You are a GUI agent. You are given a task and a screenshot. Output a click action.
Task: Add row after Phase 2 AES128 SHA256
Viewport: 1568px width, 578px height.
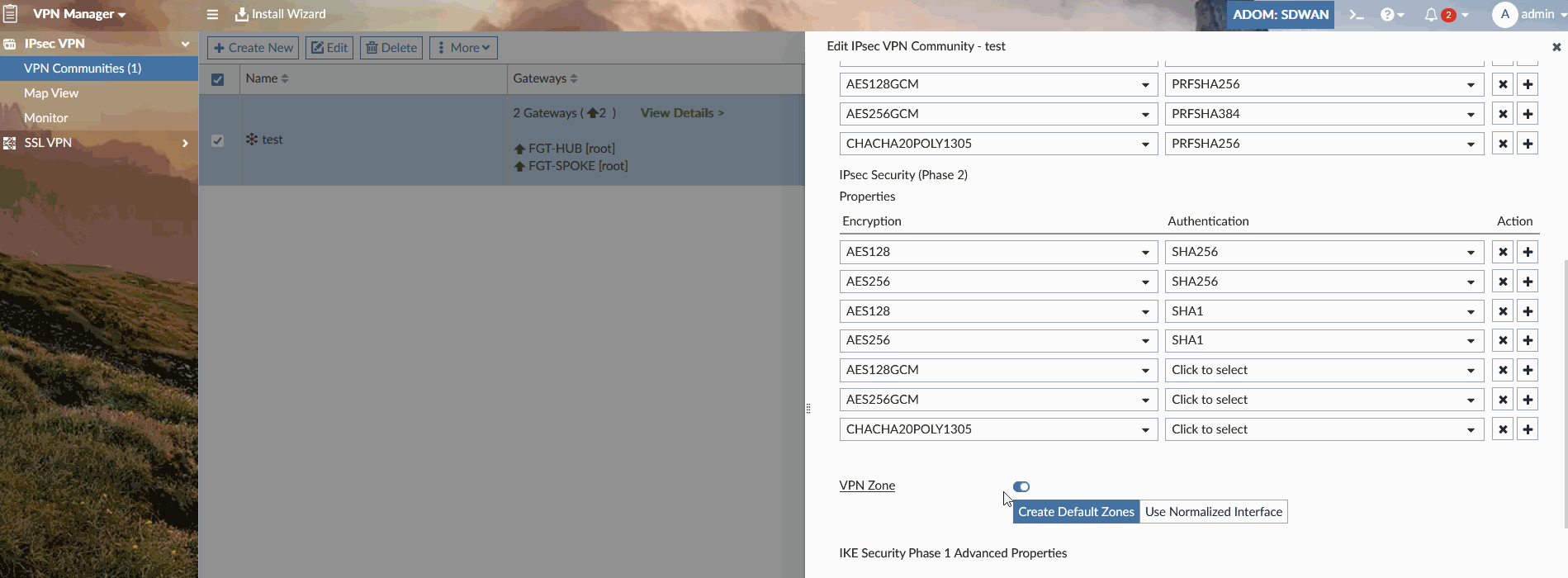click(x=1528, y=252)
